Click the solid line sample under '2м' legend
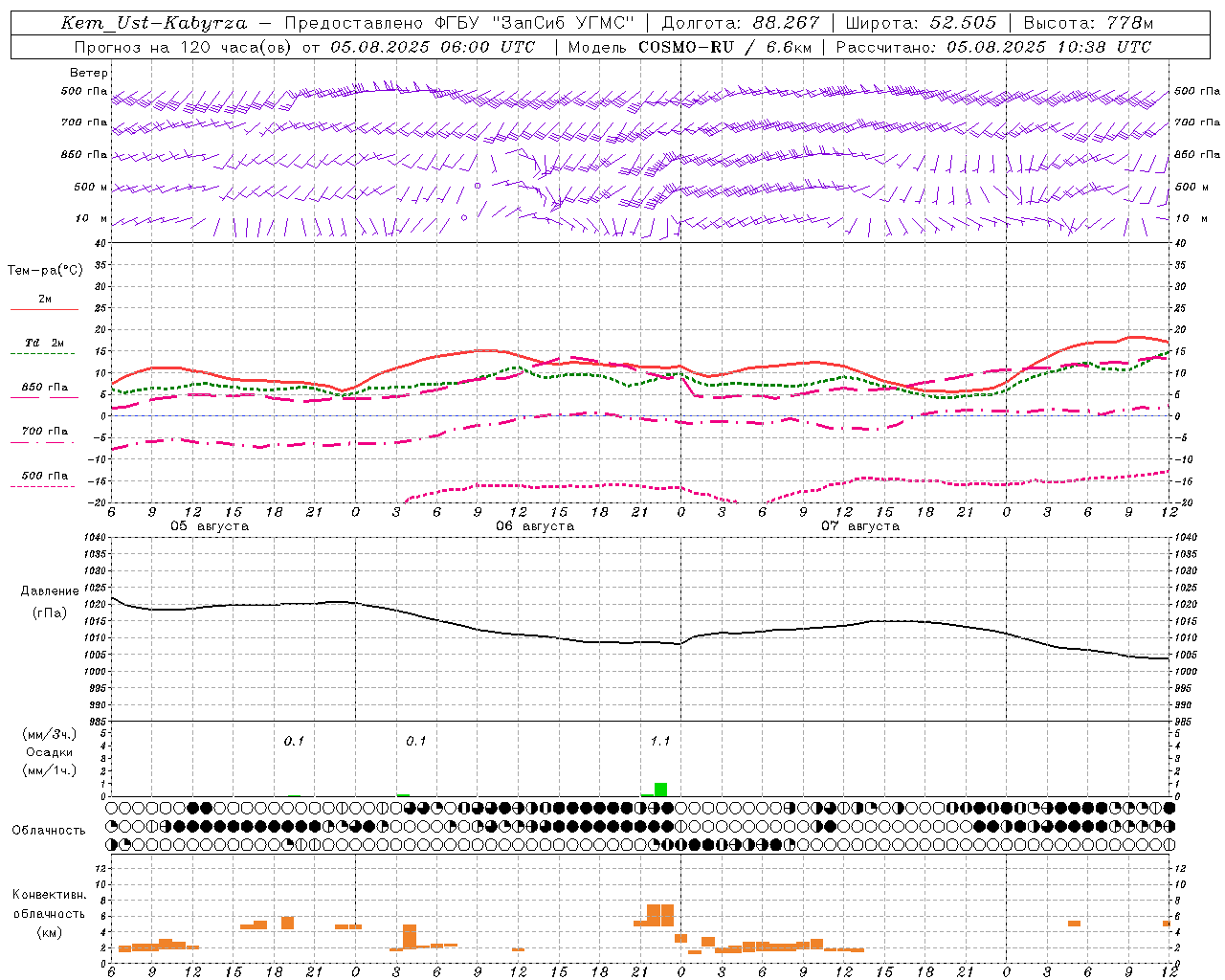This screenshot has width=1225, height=980. 44,309
